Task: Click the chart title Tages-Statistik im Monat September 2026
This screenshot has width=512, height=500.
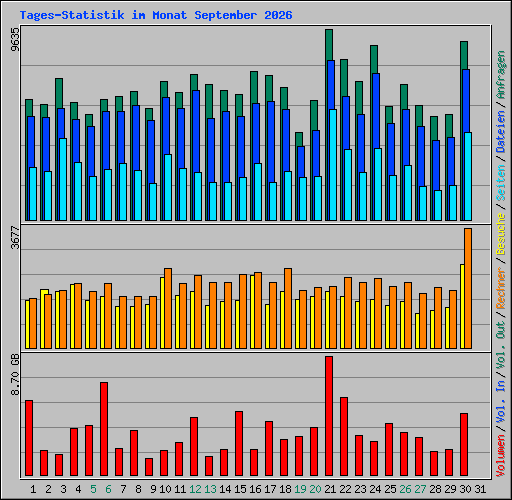Action: [156, 15]
